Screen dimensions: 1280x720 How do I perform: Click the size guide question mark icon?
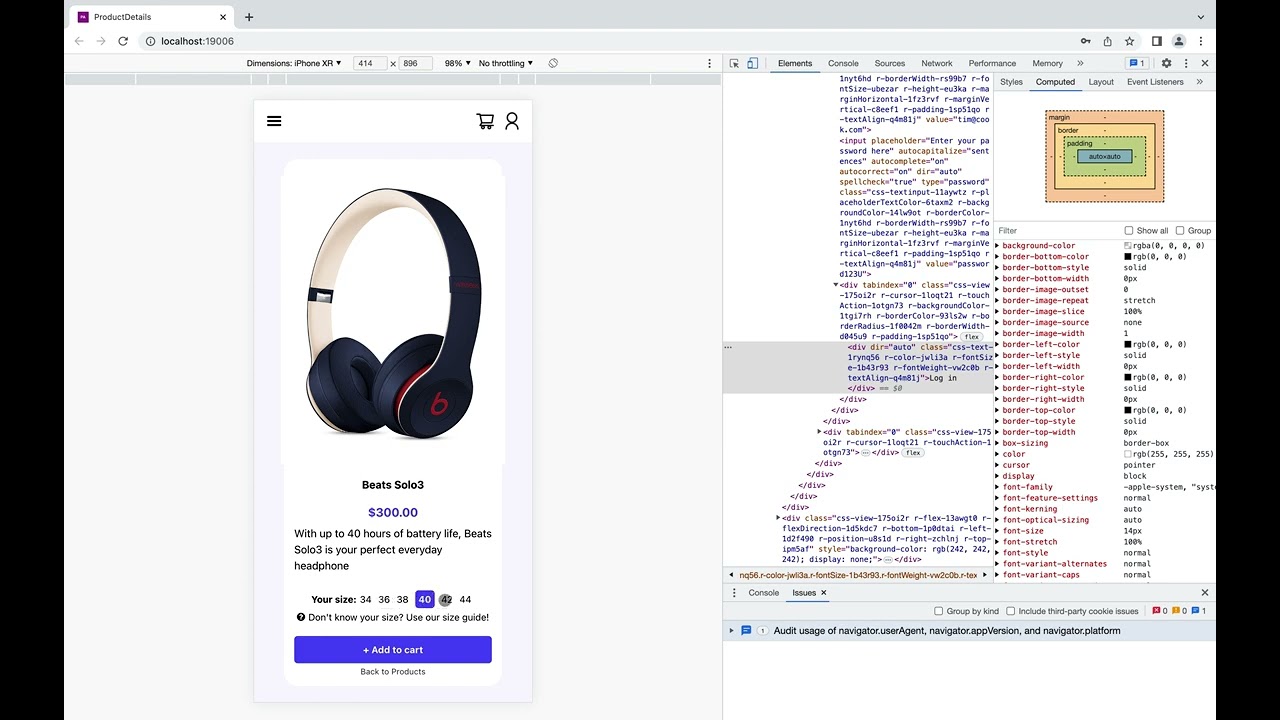tap(301, 617)
